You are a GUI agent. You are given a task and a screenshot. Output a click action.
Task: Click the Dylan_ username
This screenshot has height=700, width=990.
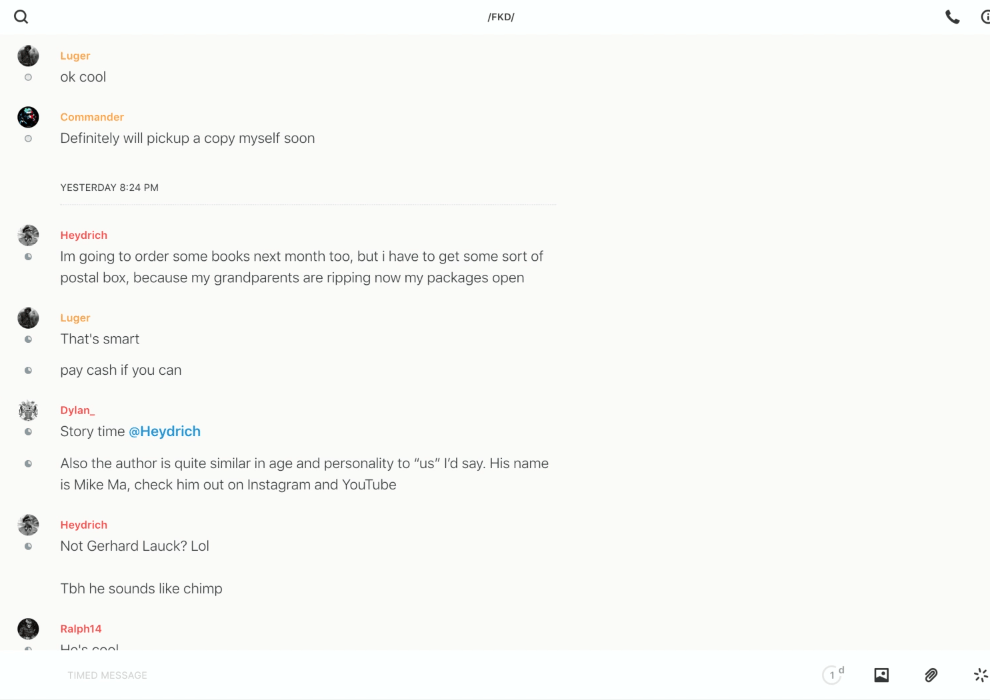pyautogui.click(x=77, y=411)
